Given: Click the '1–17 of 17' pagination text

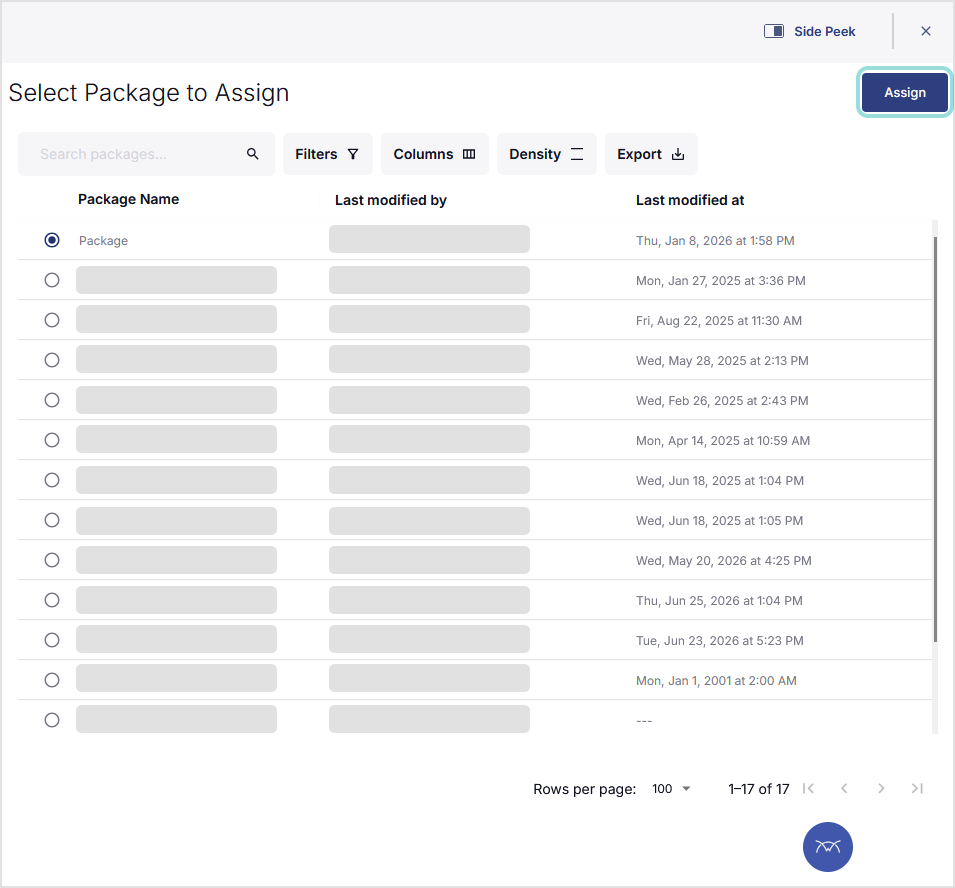Looking at the screenshot, I should (758, 789).
